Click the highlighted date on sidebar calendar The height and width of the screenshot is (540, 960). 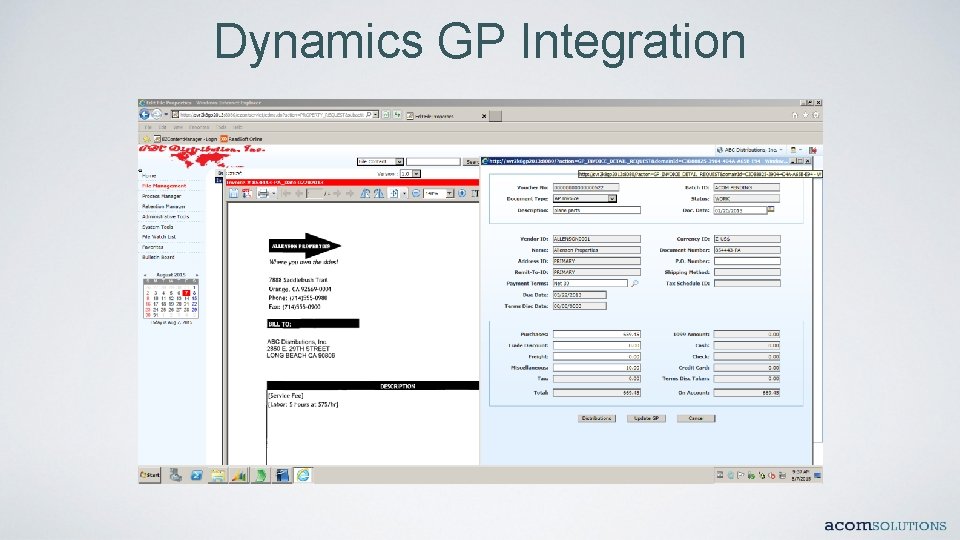coord(186,293)
